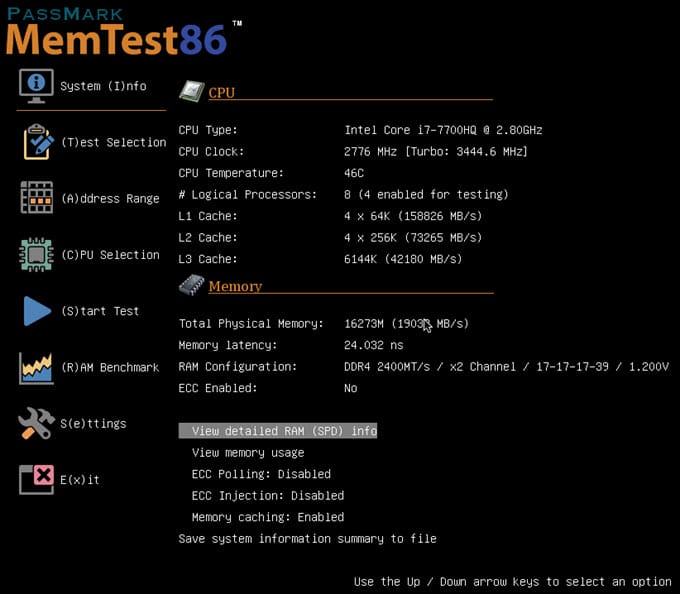Image resolution: width=680 pixels, height=594 pixels.
Task: Toggle ECC Injection: Disabled option
Action: [268, 496]
